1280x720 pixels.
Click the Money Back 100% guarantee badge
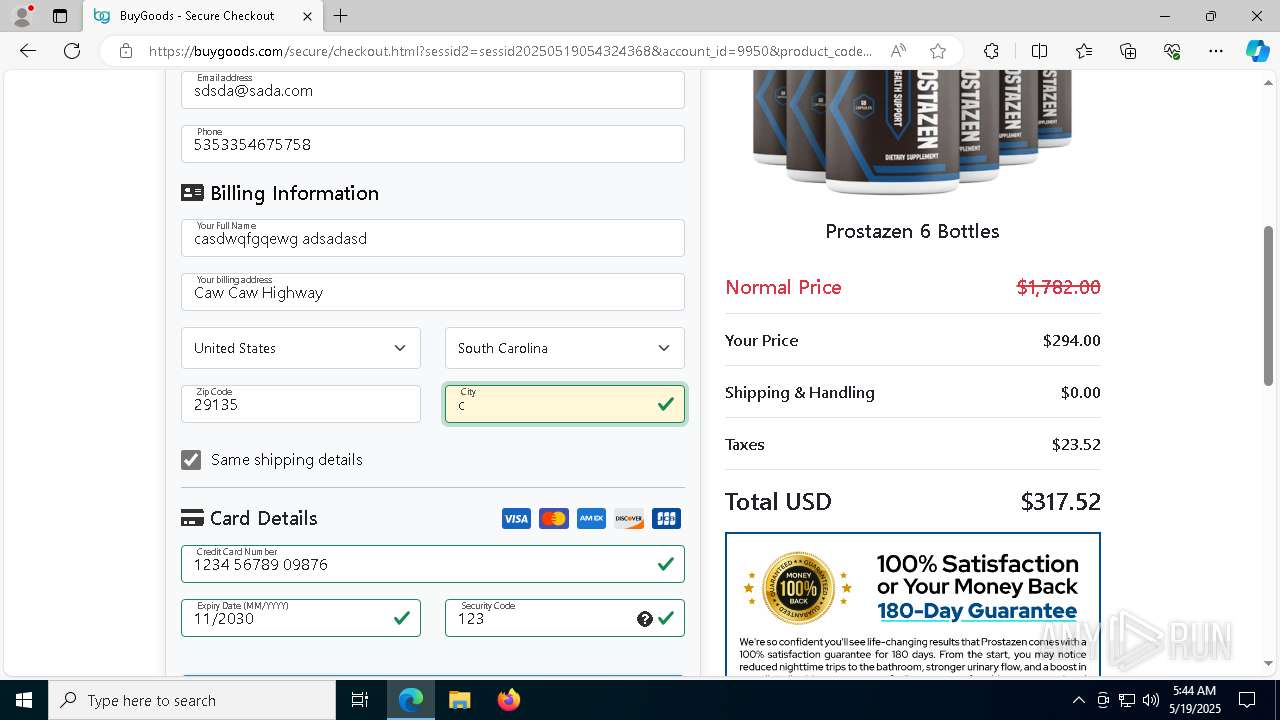click(798, 588)
